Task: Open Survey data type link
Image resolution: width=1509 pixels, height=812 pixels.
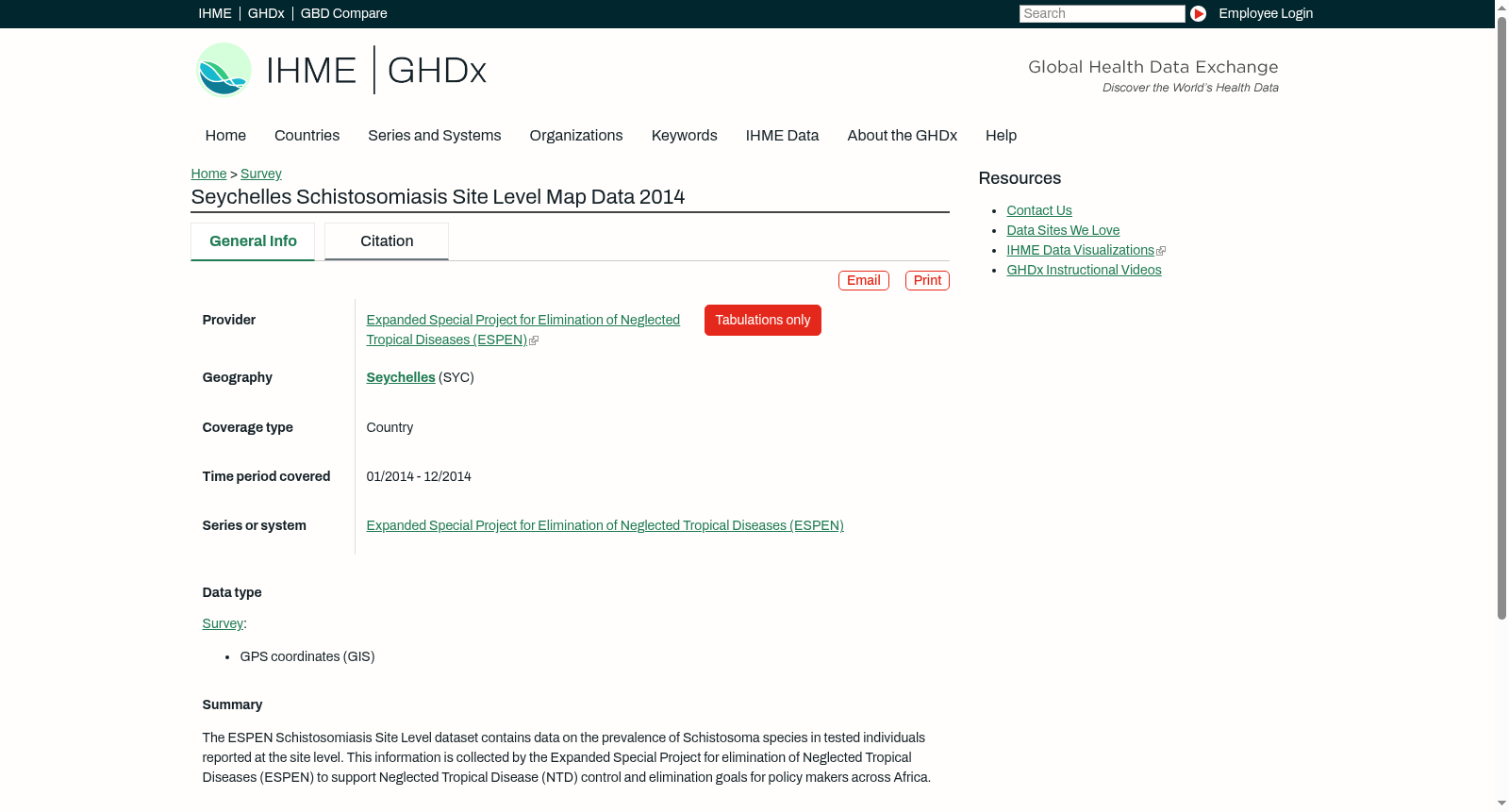Action: tap(223, 623)
